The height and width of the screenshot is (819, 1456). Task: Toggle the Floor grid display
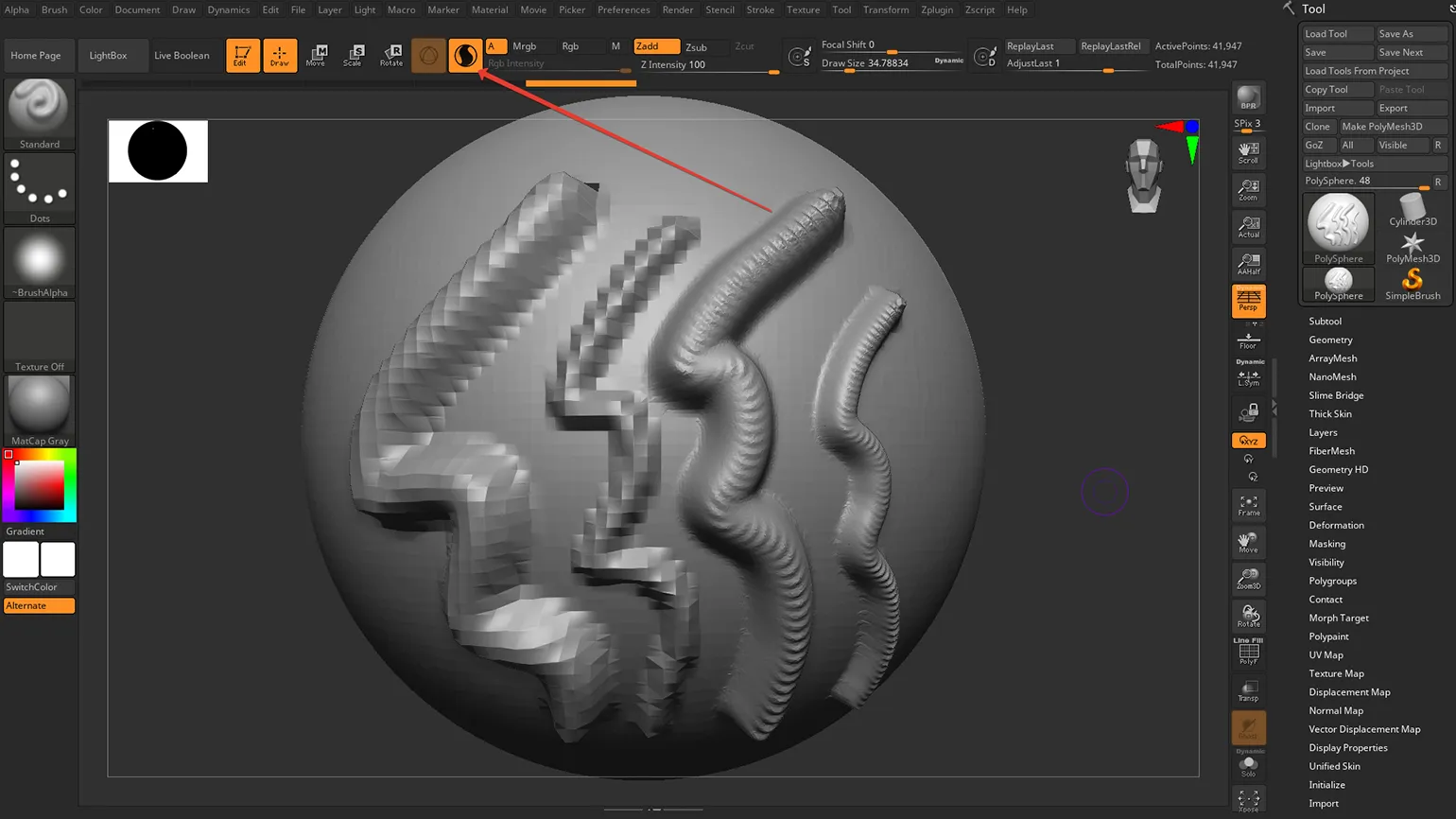(1248, 340)
